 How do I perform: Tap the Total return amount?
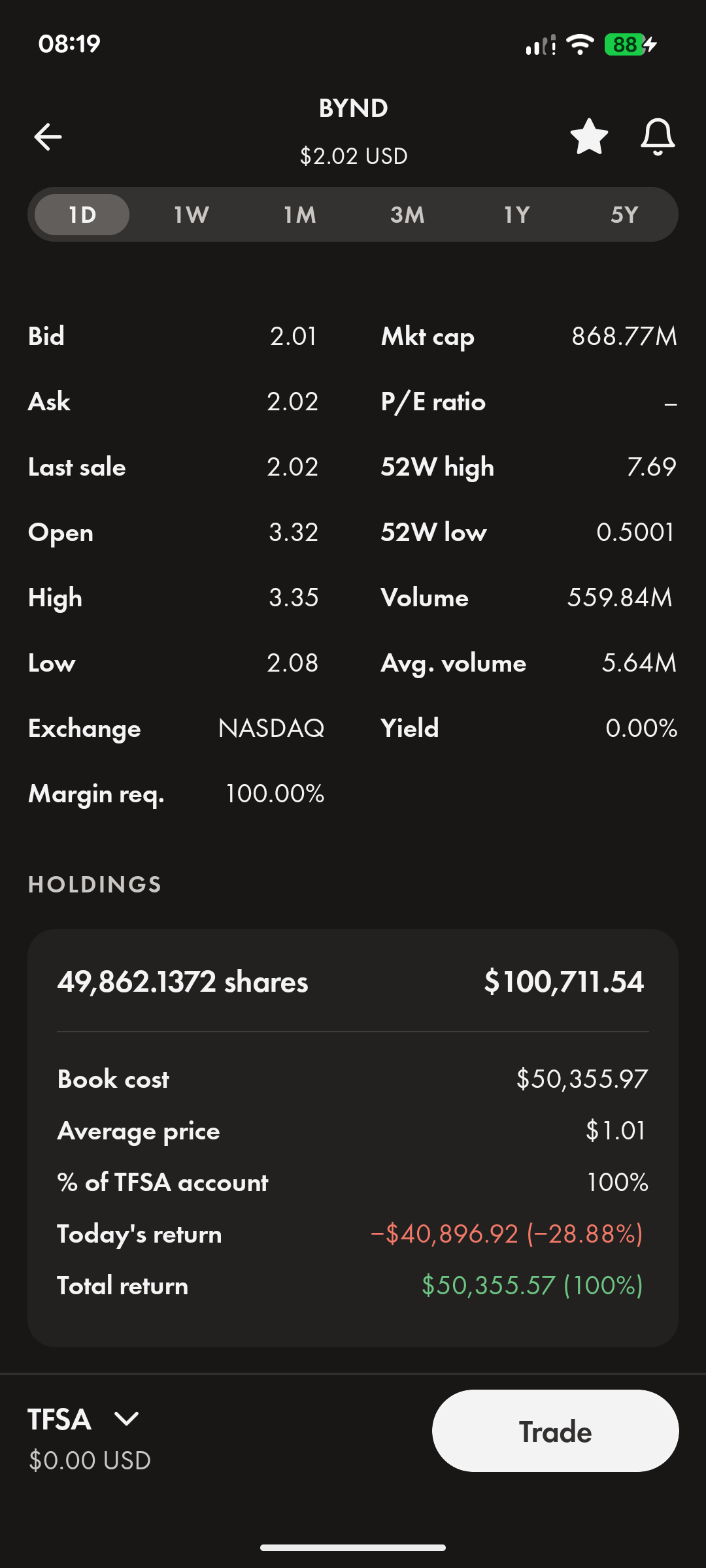point(532,1286)
